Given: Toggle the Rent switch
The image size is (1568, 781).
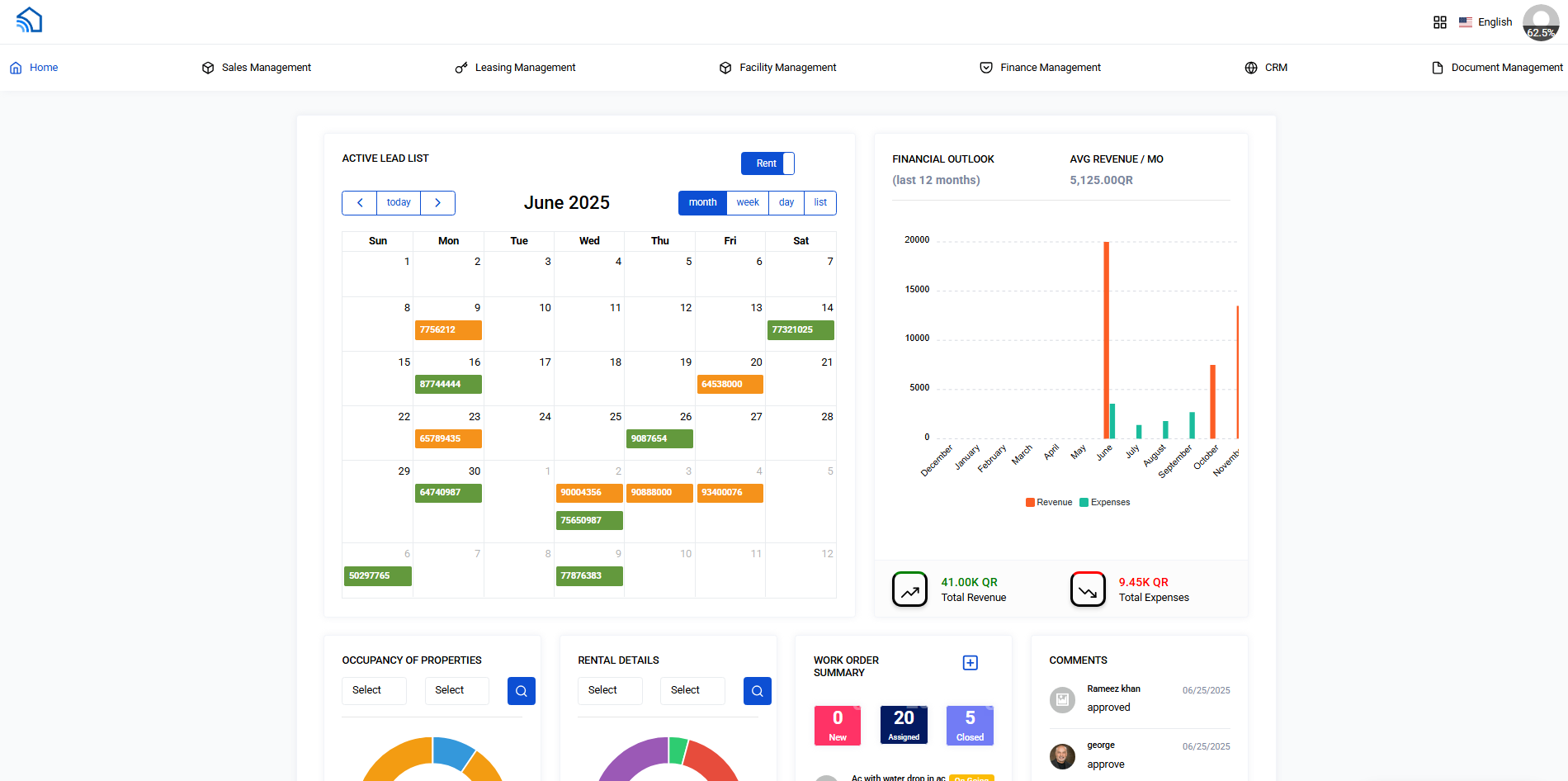Looking at the screenshot, I should coord(767,163).
